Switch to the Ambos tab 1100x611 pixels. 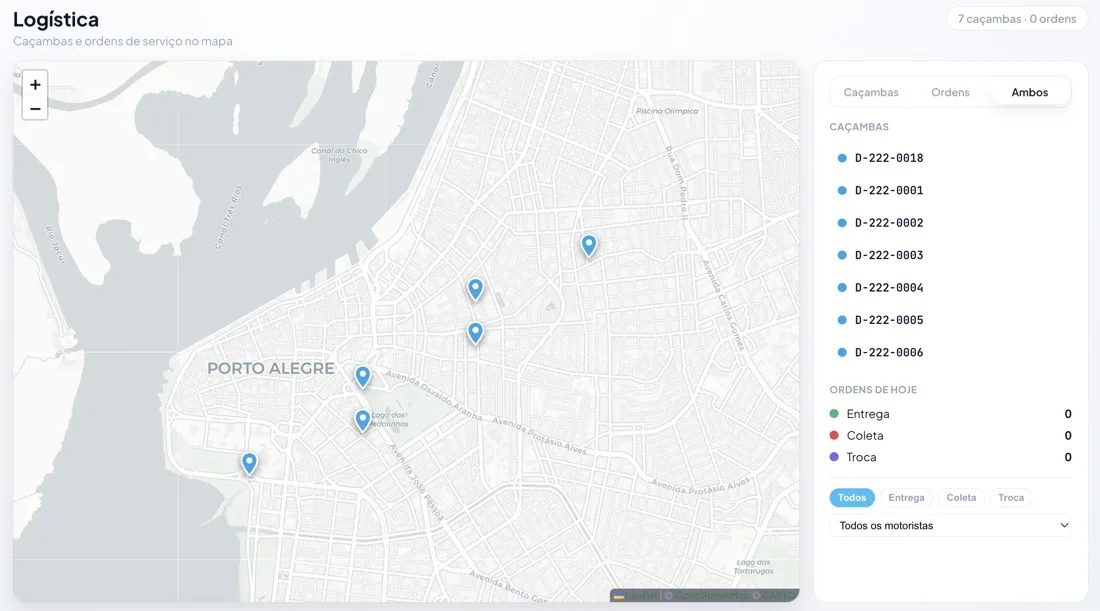click(x=1029, y=92)
